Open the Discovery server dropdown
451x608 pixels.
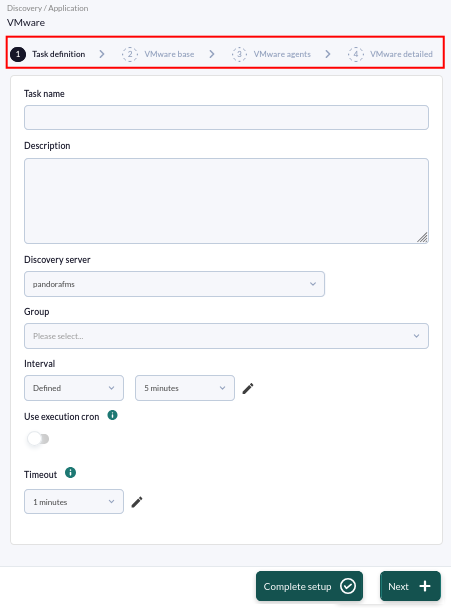point(174,284)
